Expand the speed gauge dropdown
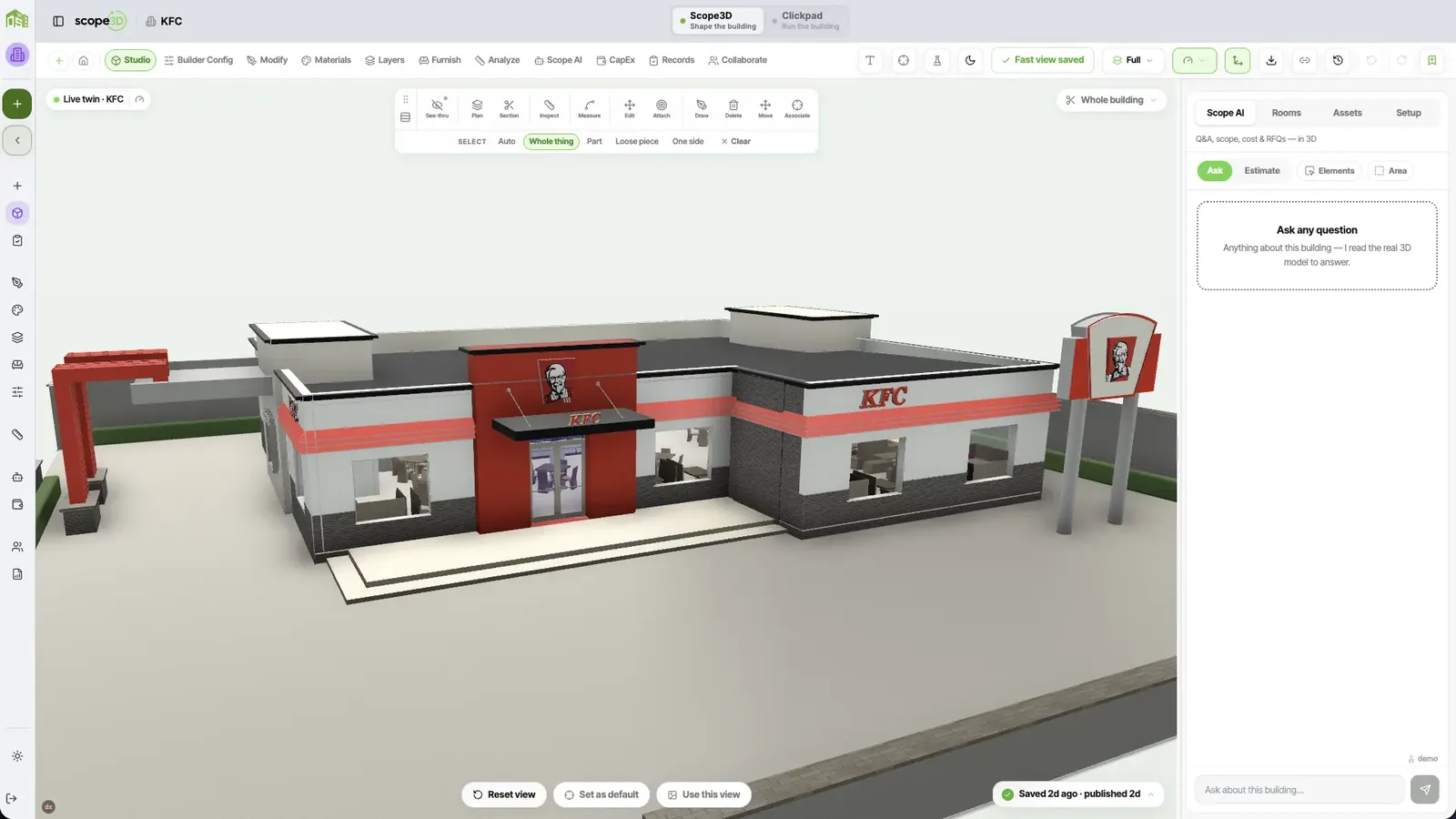Image resolution: width=1456 pixels, height=819 pixels. click(1194, 60)
